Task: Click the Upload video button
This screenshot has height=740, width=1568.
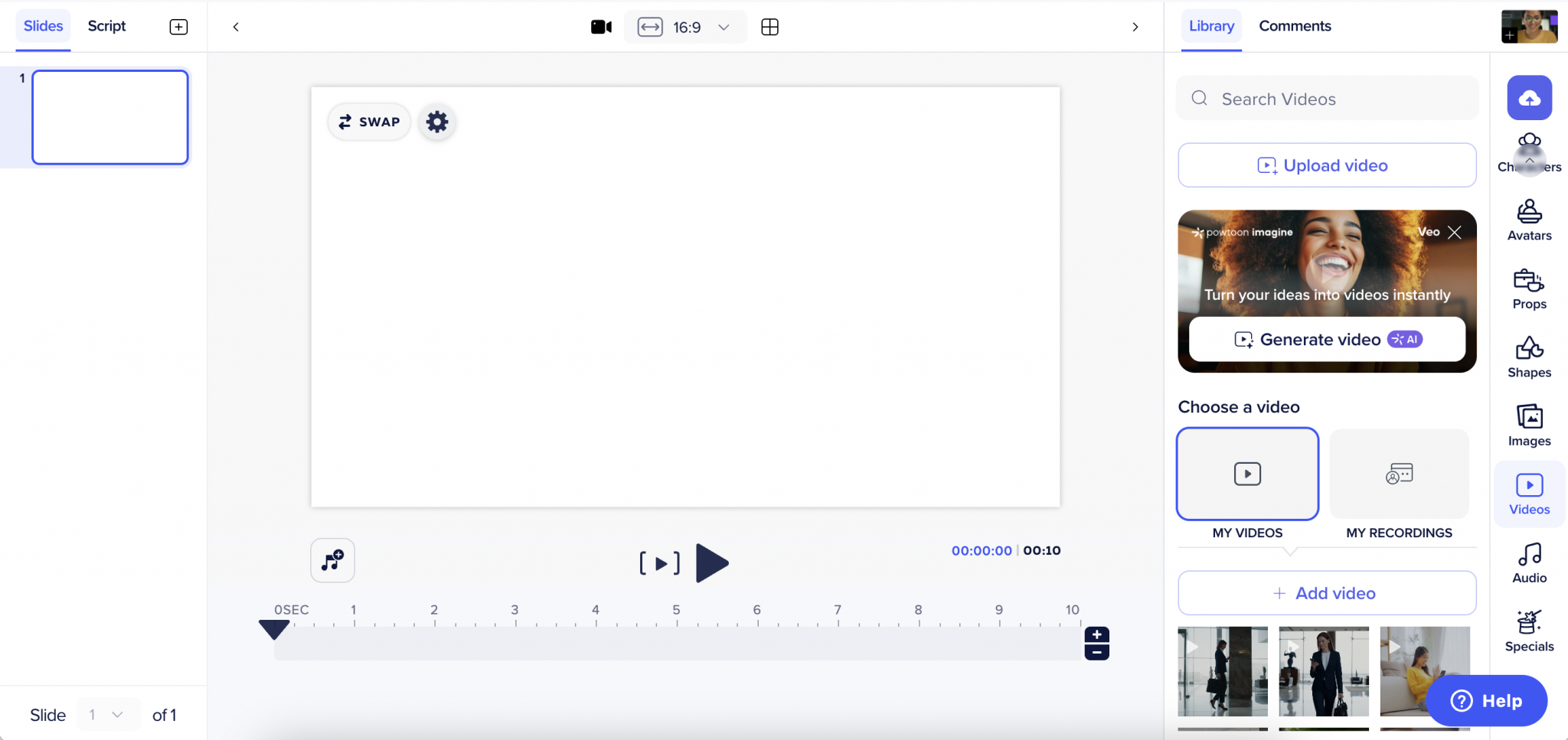Action: 1326,165
